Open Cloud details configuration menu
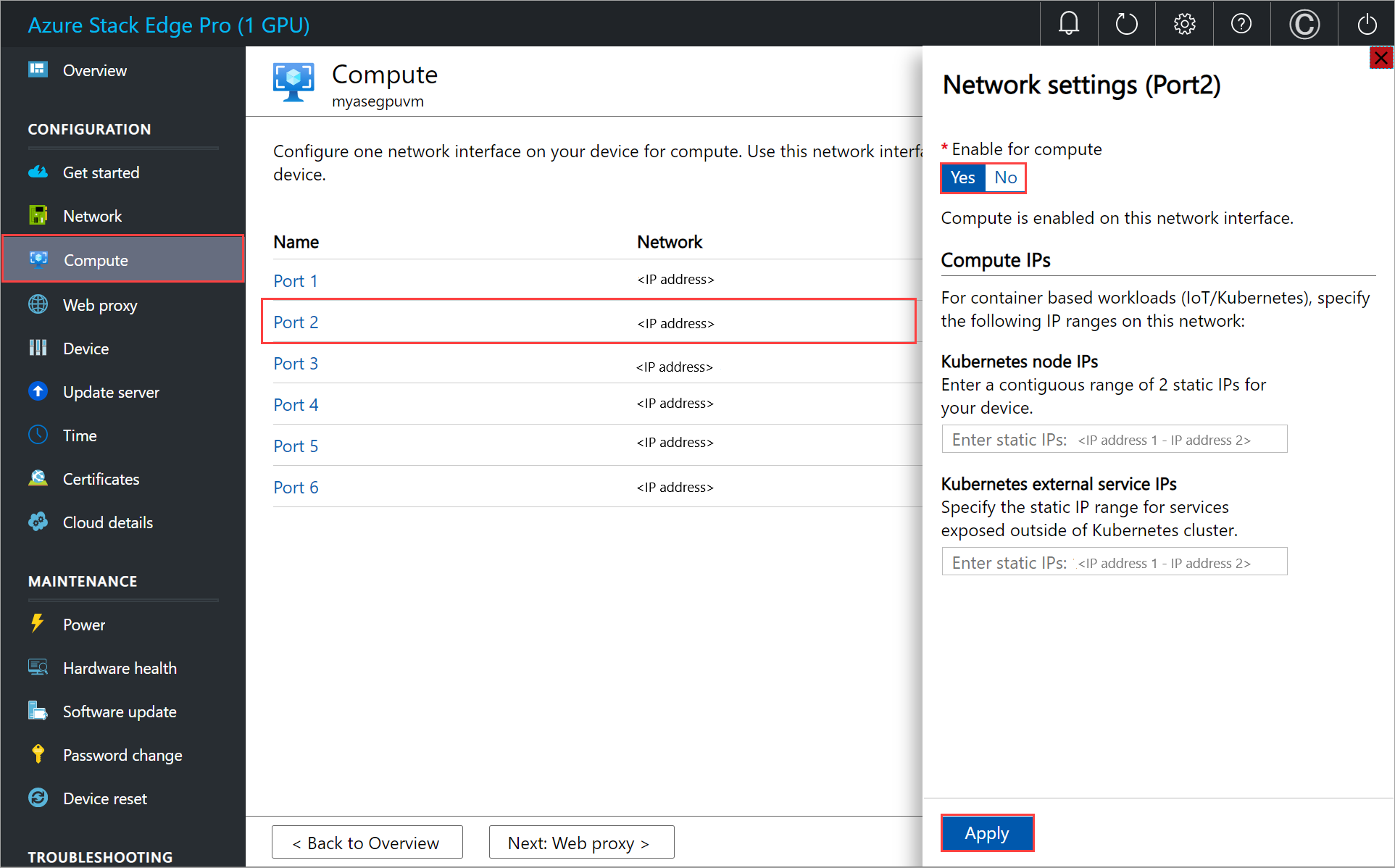The width and height of the screenshot is (1395, 868). [109, 522]
